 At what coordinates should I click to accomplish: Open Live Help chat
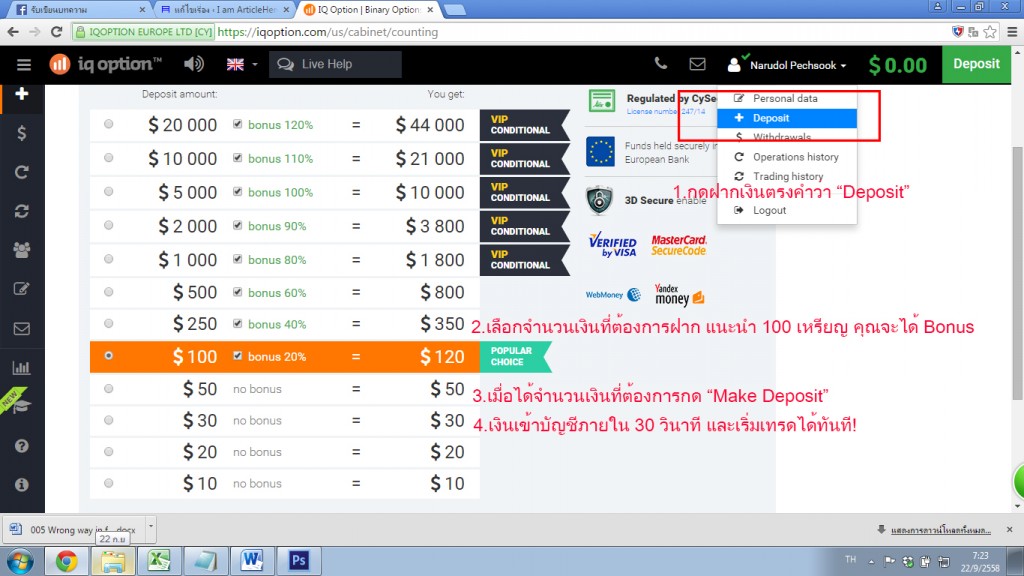click(x=335, y=64)
